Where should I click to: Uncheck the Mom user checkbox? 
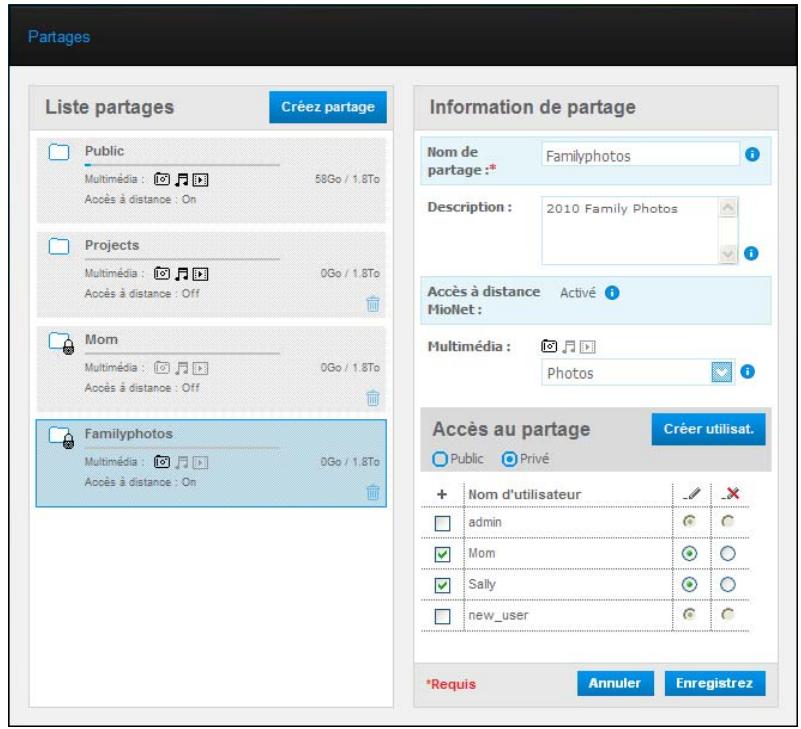pos(442,554)
